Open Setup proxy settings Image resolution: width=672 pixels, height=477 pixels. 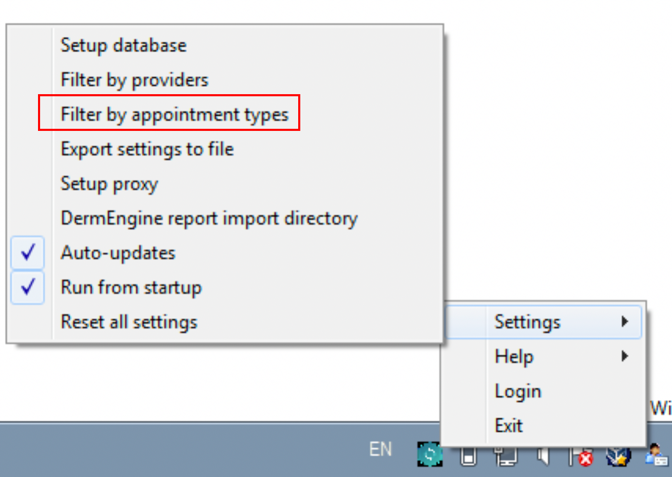pyautogui.click(x=109, y=184)
